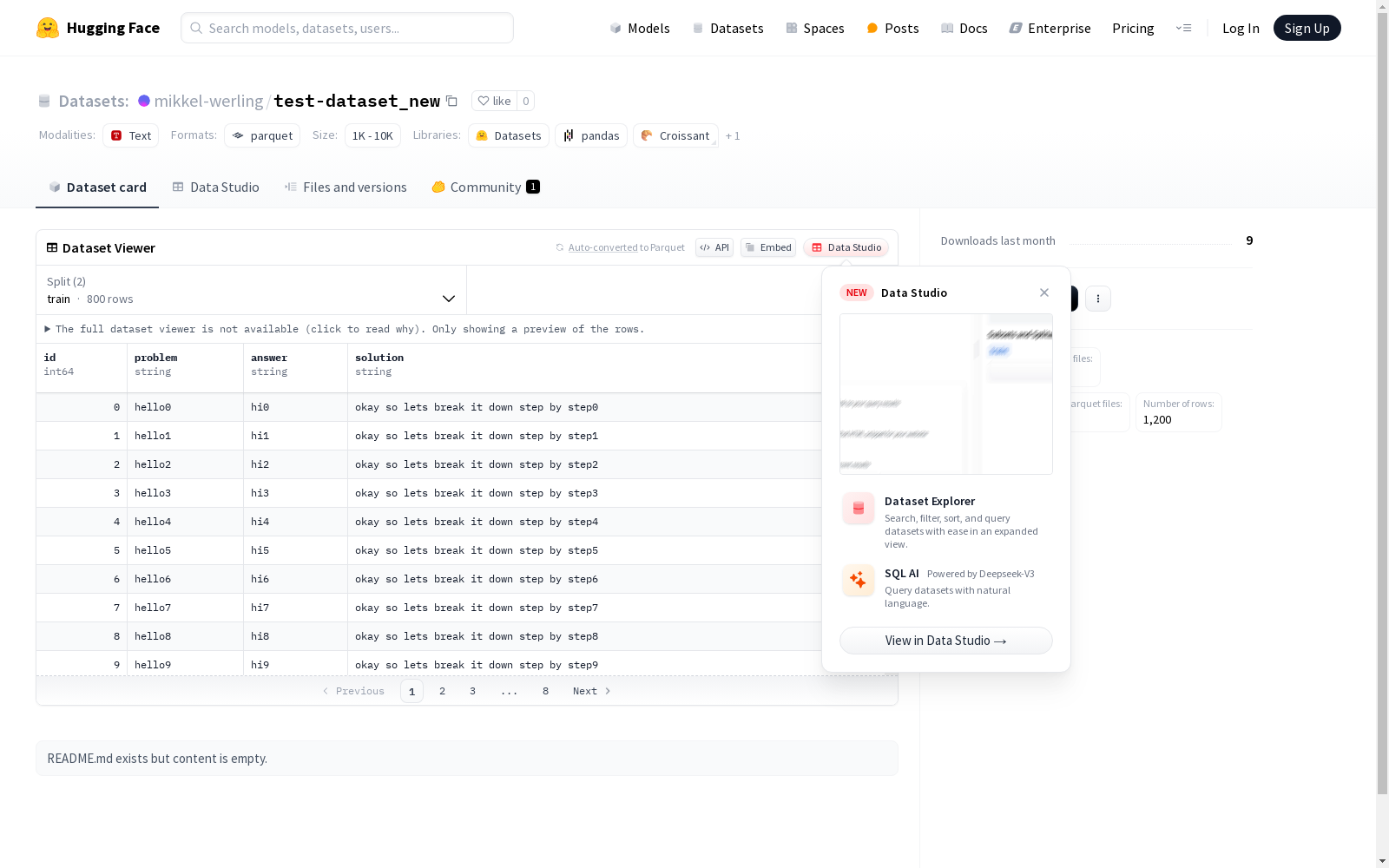Click the mikkel-werling avatar icon
The width and height of the screenshot is (1389, 868).
pyautogui.click(x=144, y=101)
